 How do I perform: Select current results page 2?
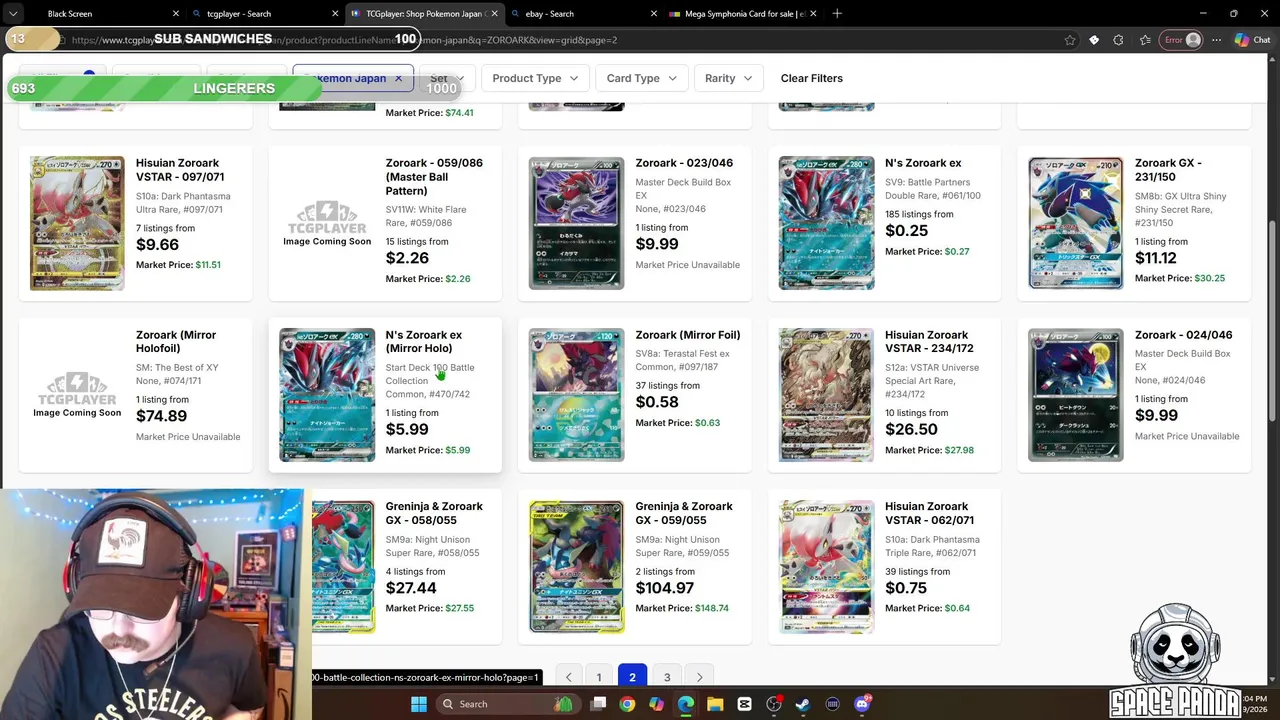pos(632,677)
